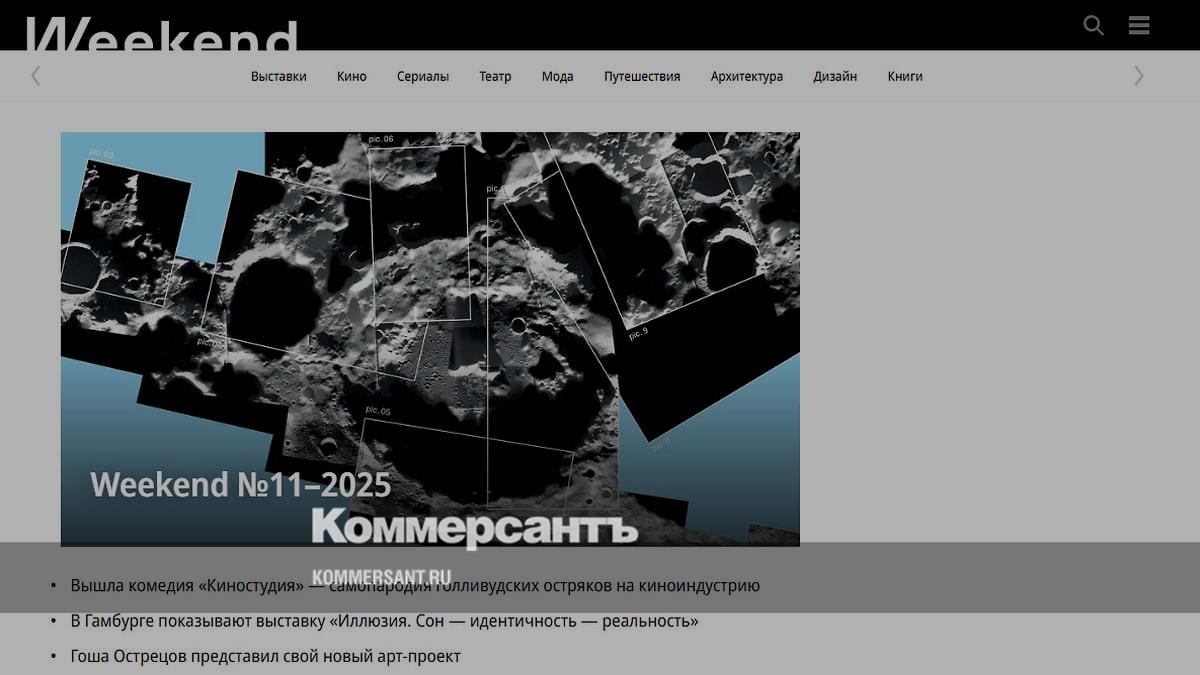This screenshot has width=1200, height=675.
Task: Go to the Книги section
Action: [904, 76]
